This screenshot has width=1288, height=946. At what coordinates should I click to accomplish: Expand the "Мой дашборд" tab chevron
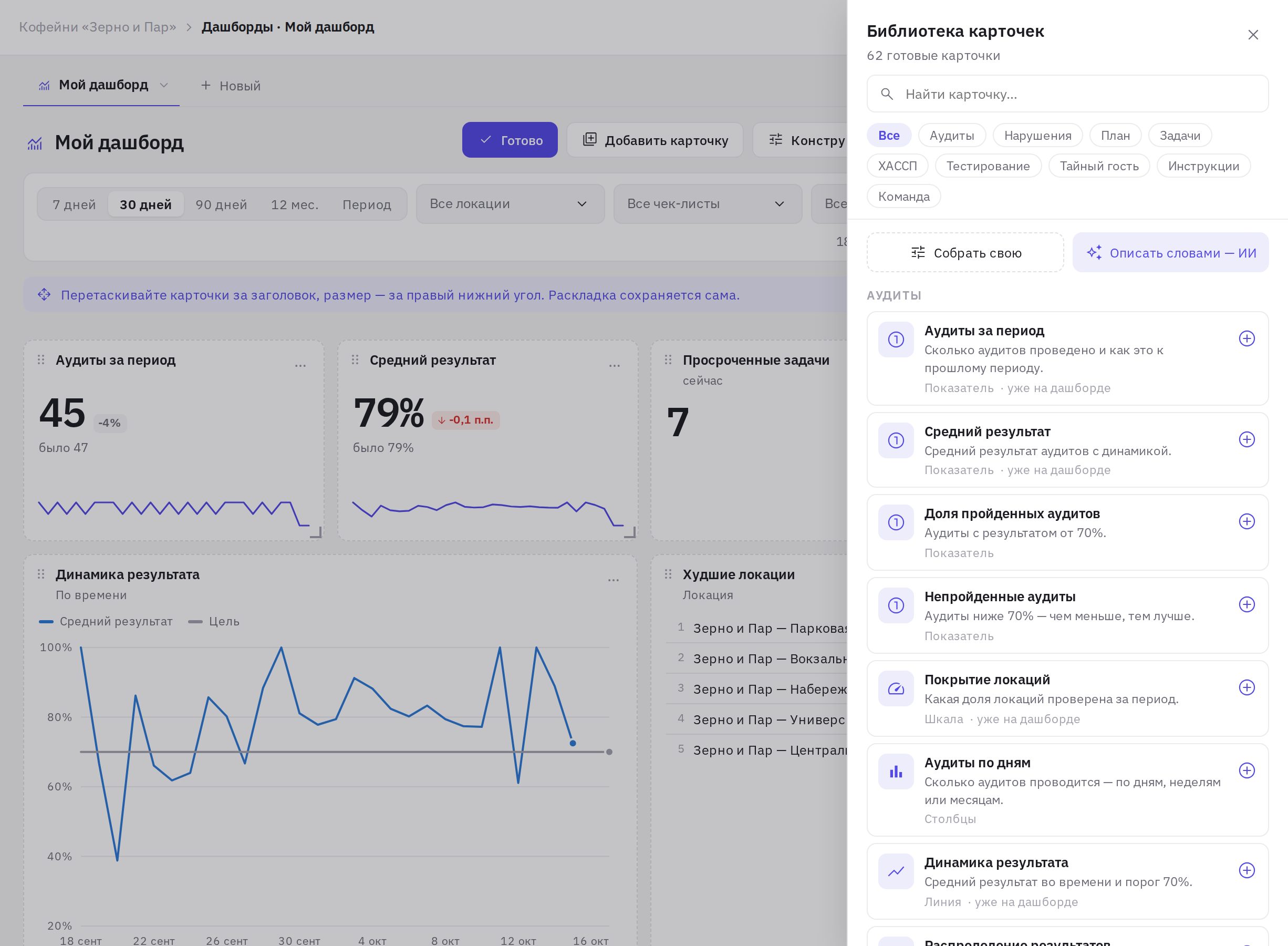tap(164, 85)
